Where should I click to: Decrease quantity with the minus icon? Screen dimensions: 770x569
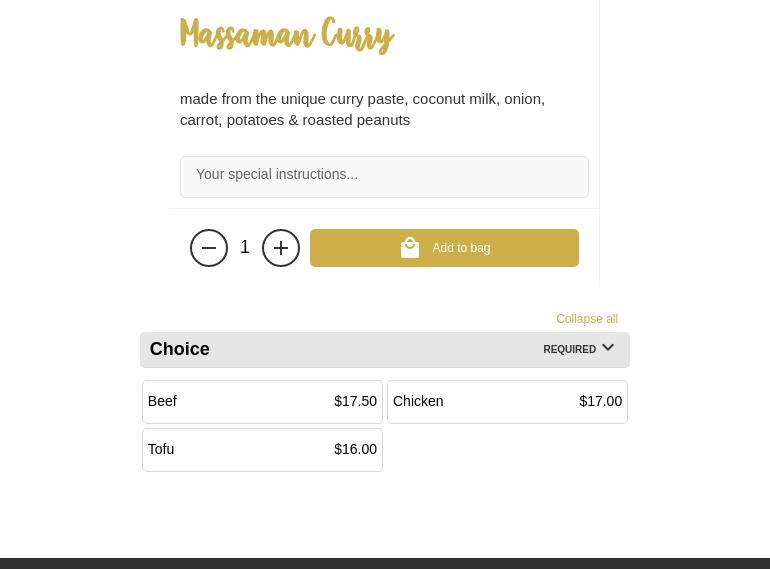209,248
